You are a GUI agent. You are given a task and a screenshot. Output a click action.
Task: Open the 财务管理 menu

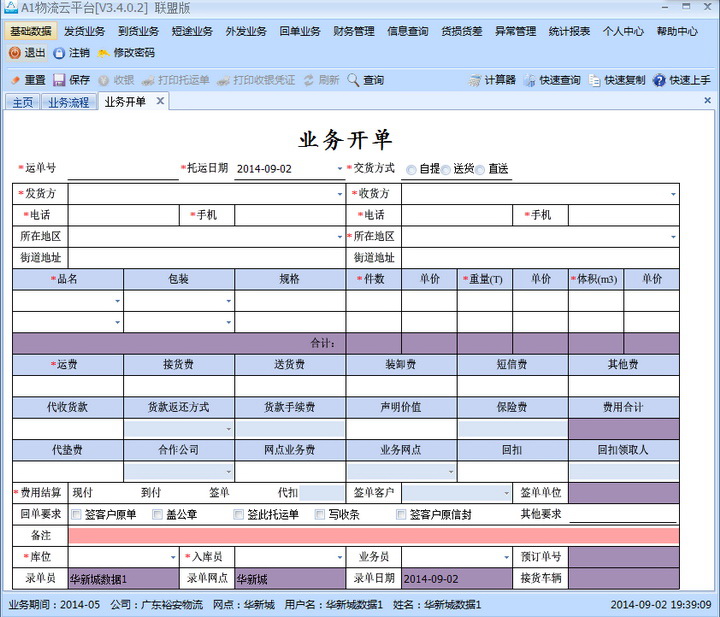pyautogui.click(x=353, y=31)
